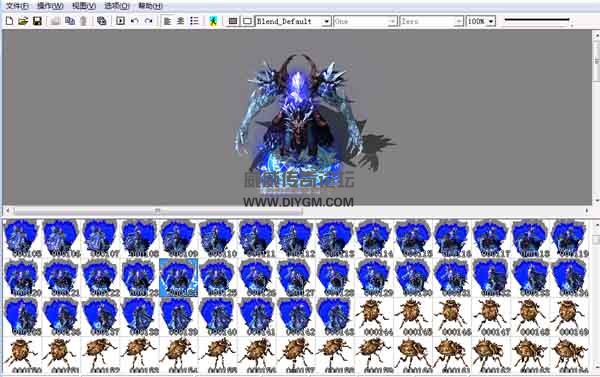Redo the last action

click(148, 21)
